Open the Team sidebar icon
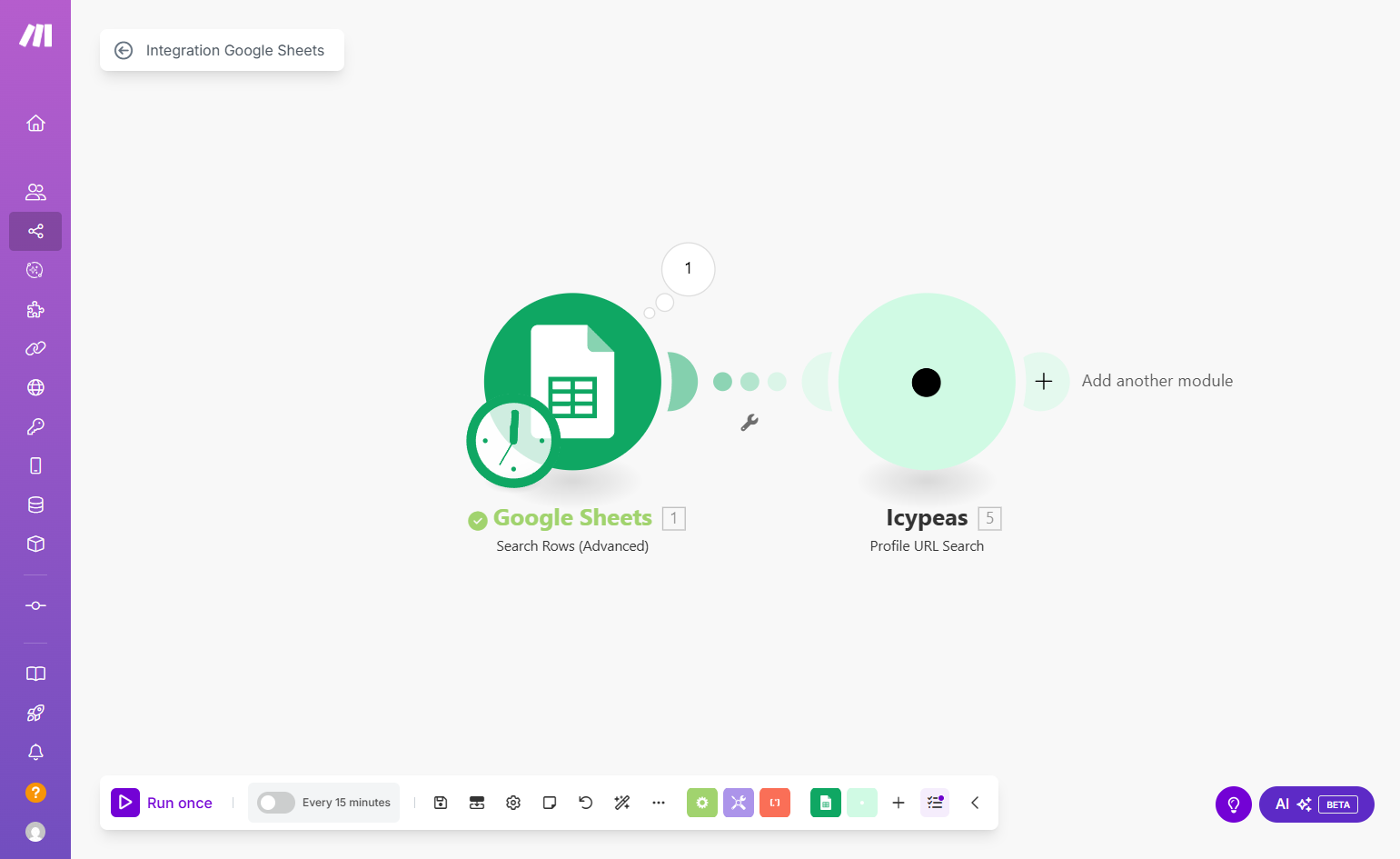 tap(35, 192)
